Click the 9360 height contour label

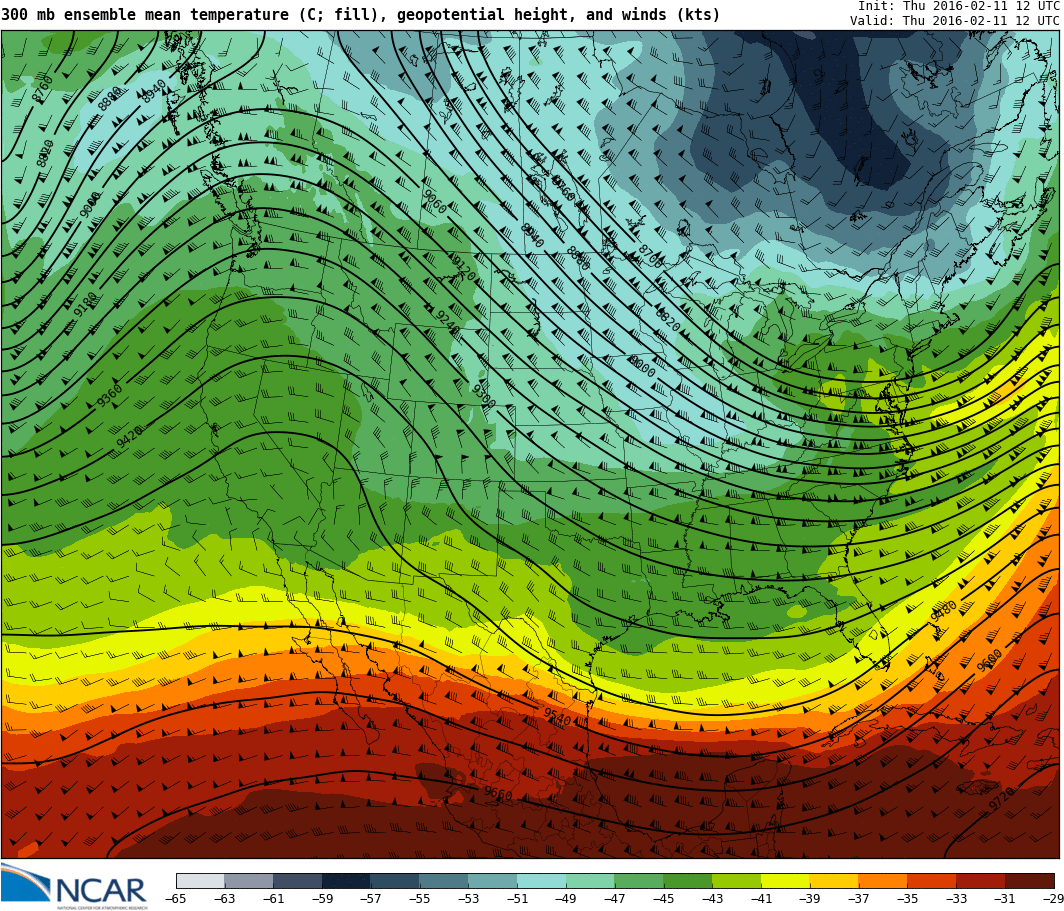(x=109, y=396)
